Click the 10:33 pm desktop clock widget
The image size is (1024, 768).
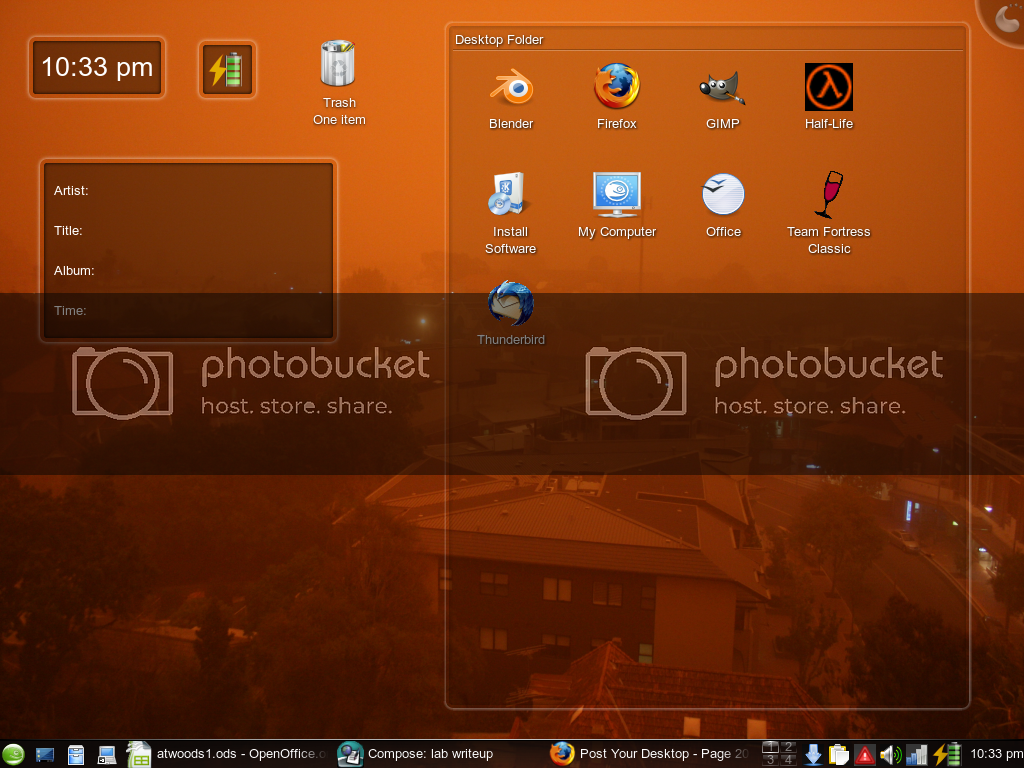(97, 68)
